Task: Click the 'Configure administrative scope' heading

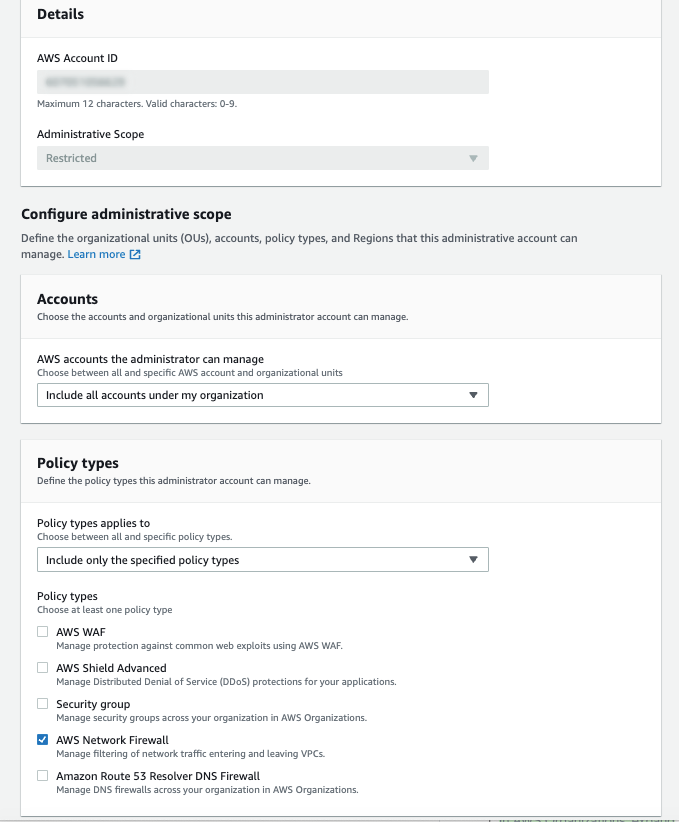Action: click(126, 216)
